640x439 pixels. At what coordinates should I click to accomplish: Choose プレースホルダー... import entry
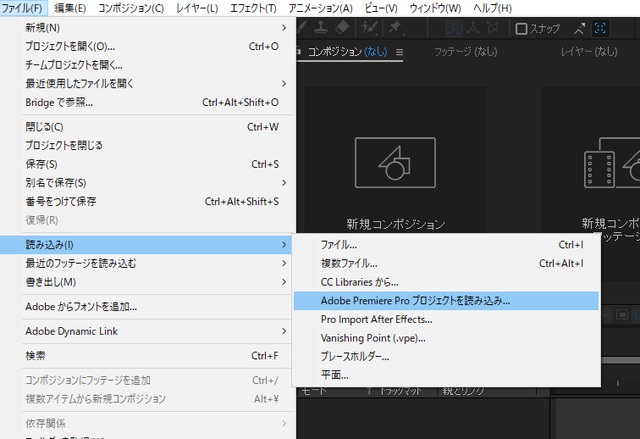coord(446,357)
